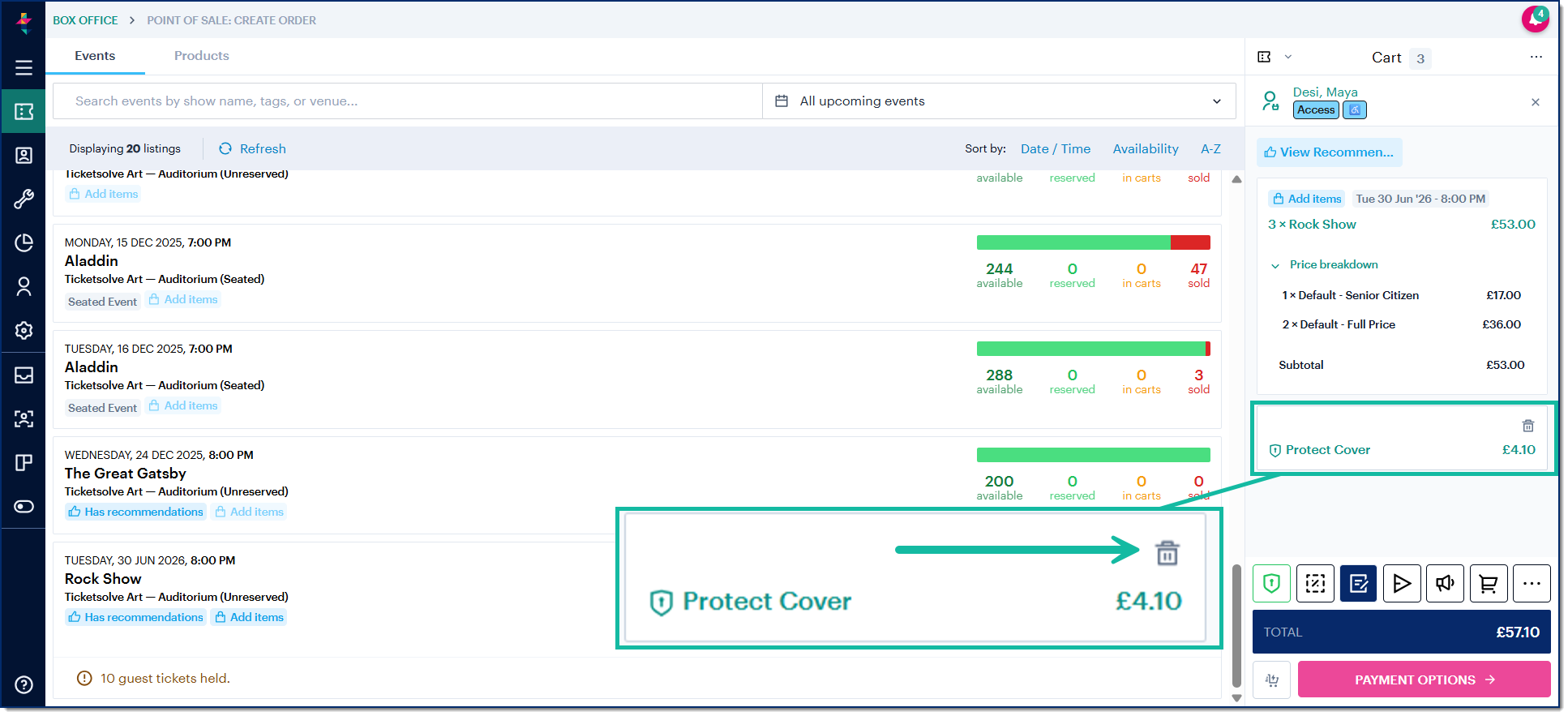The height and width of the screenshot is (716, 1568).
Task: Click Aladdin 15 Dec availability bar
Action: pos(1093,242)
